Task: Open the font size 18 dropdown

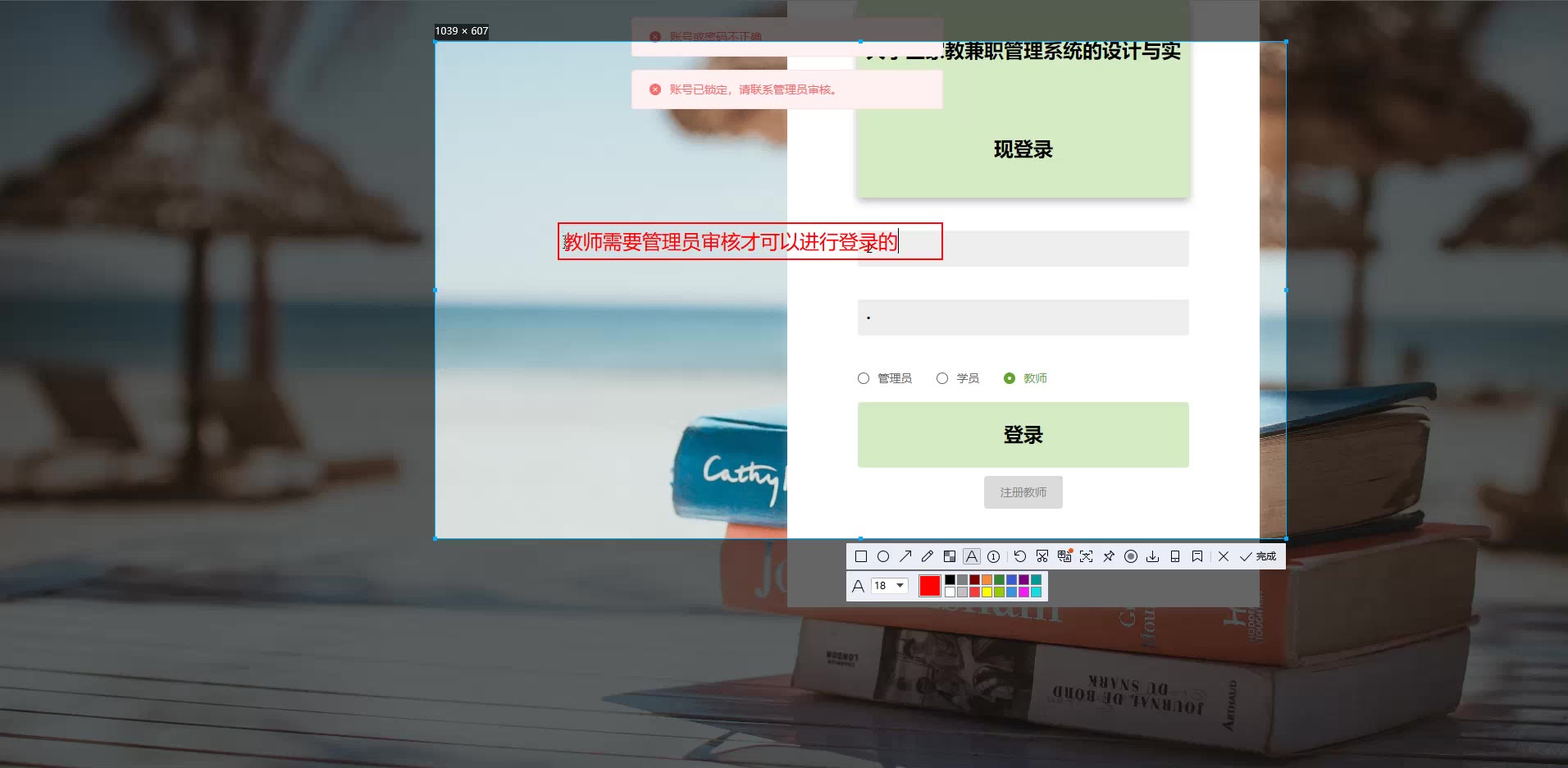Action: (x=890, y=585)
